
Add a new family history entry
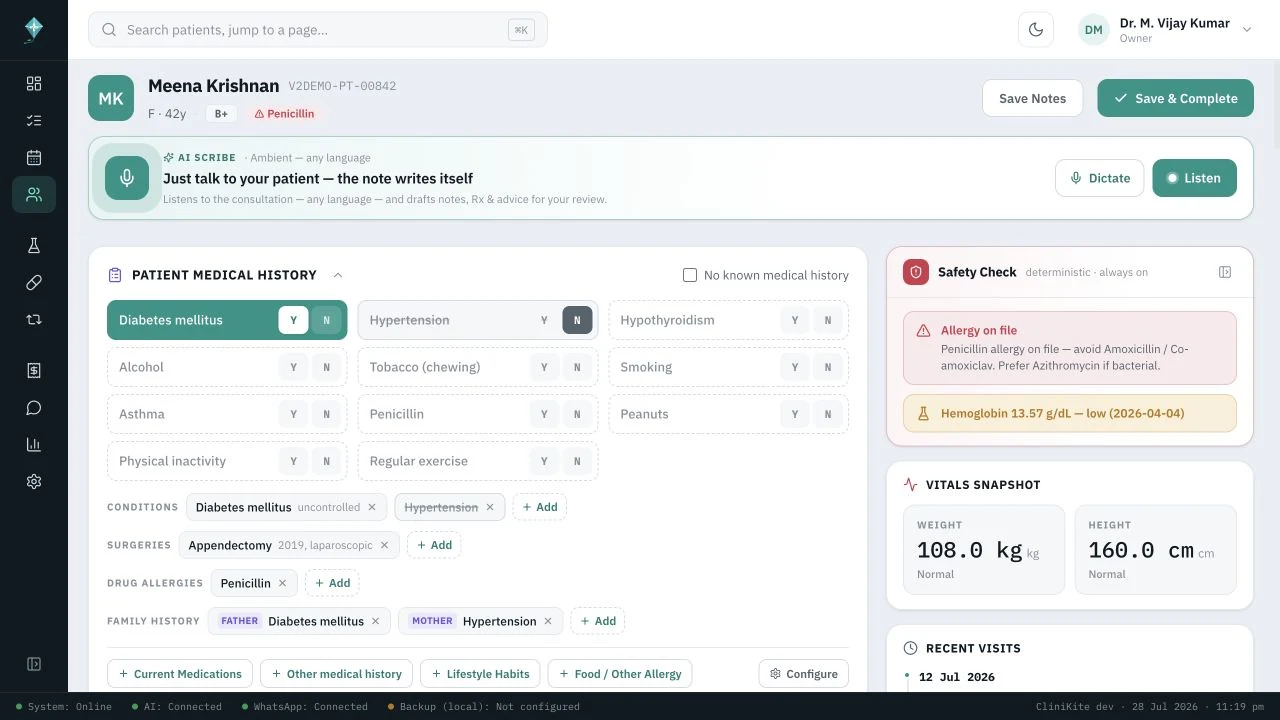pos(598,621)
